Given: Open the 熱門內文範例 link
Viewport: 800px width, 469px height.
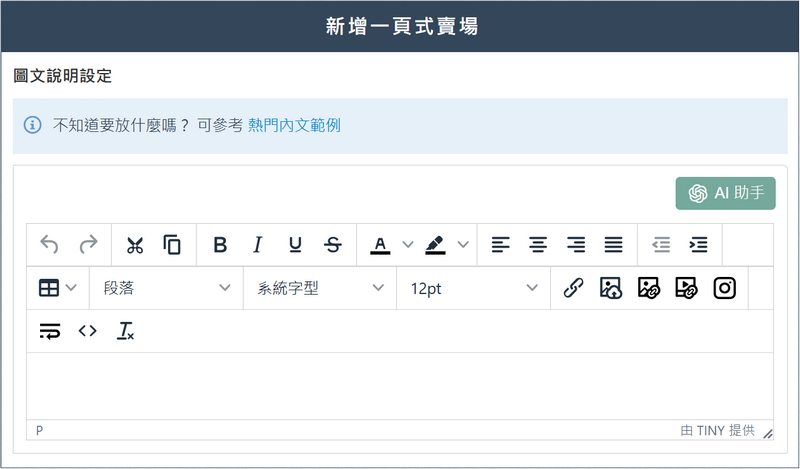Looking at the screenshot, I should pos(294,126).
